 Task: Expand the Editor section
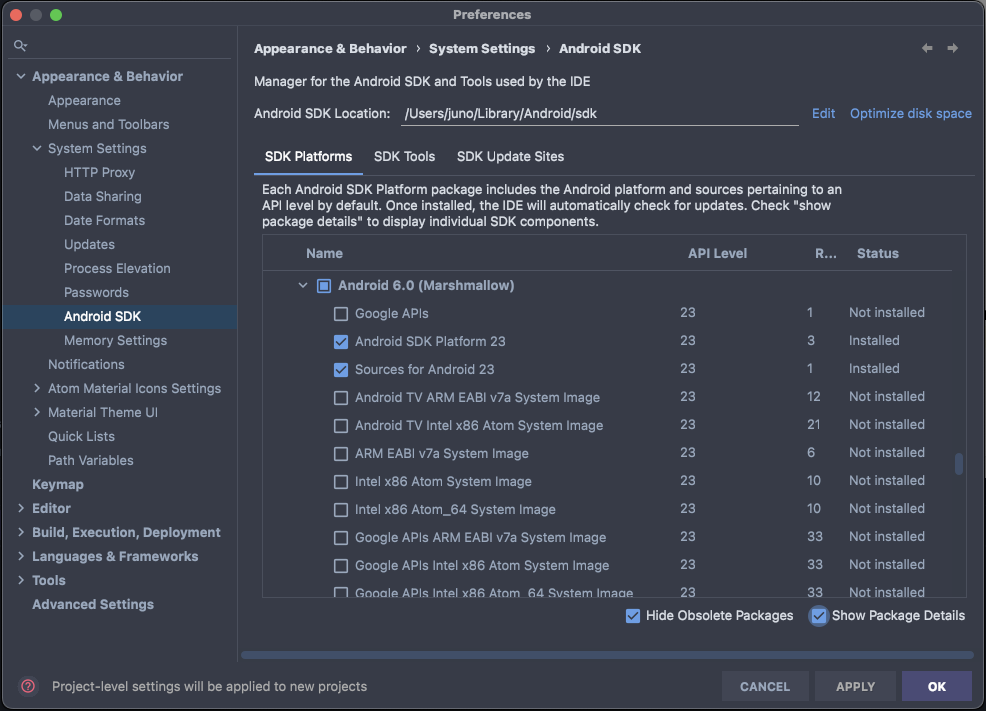pos(21,508)
